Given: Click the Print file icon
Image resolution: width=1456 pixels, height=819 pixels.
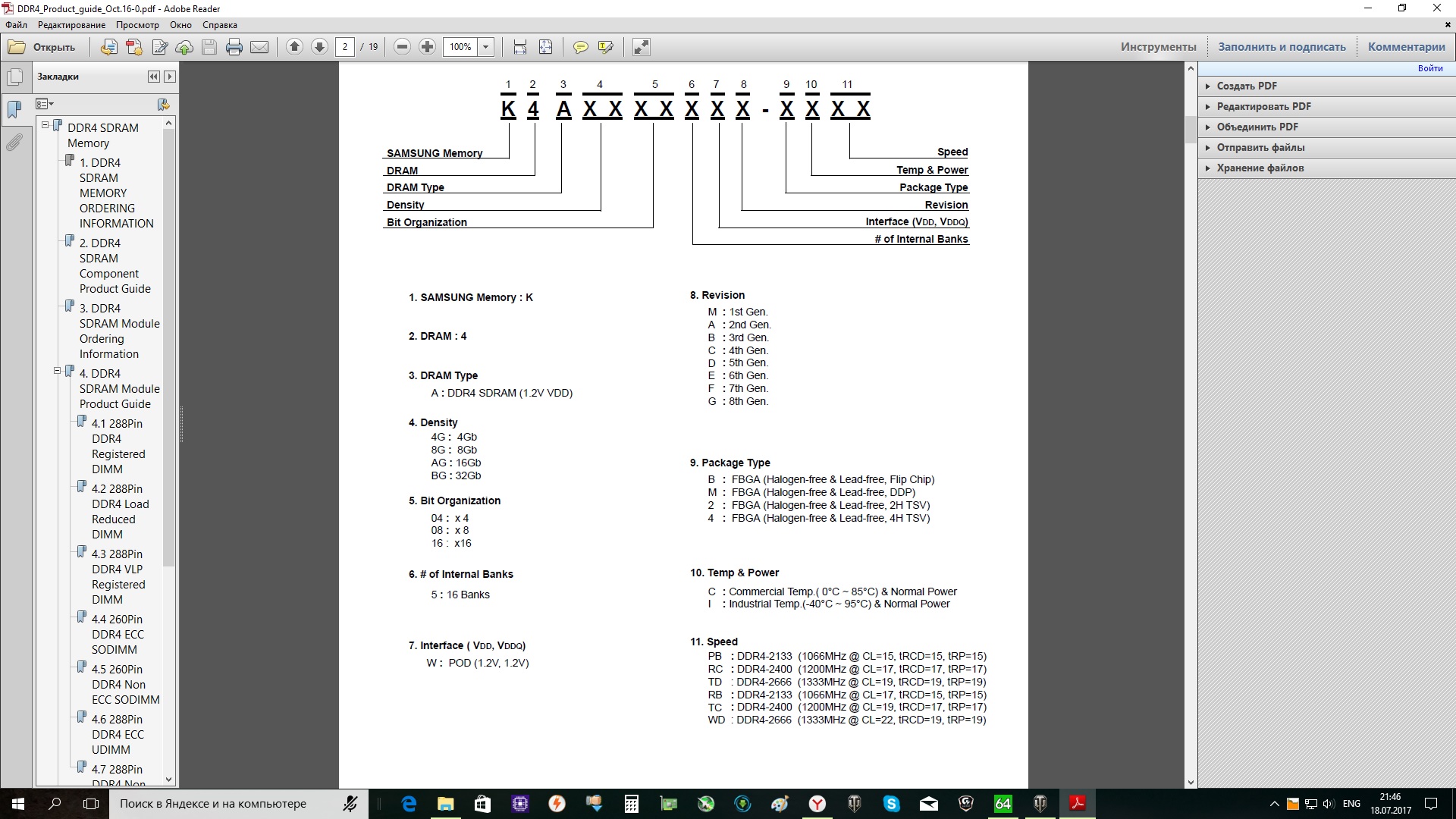Looking at the screenshot, I should (x=234, y=47).
